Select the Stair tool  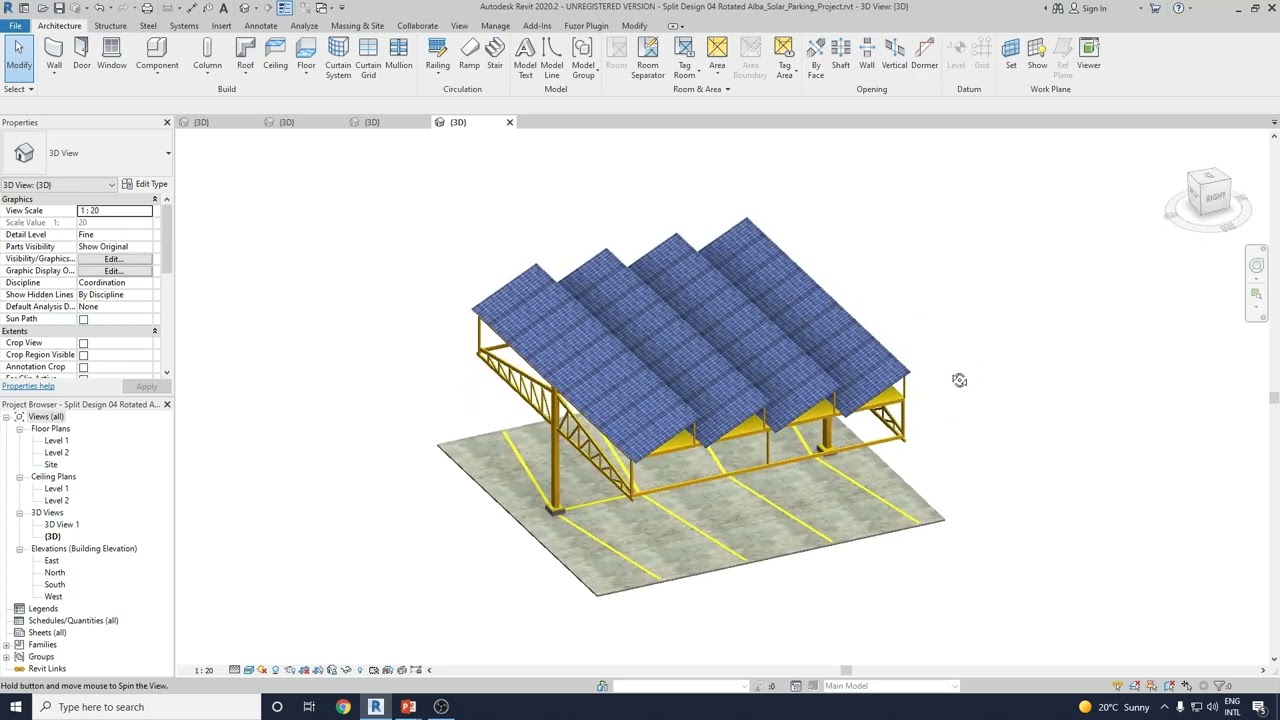coord(495,54)
